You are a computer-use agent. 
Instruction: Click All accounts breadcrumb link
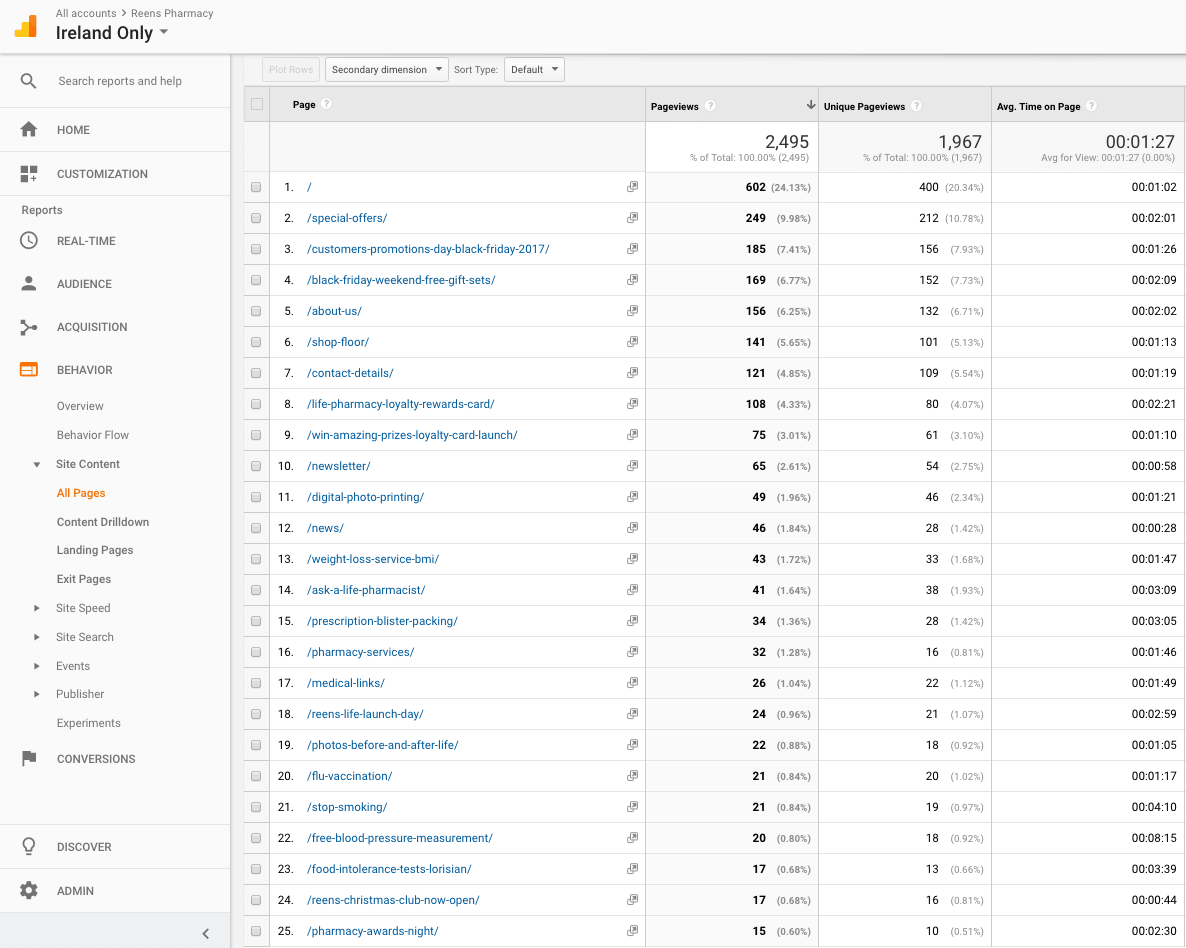(86, 13)
